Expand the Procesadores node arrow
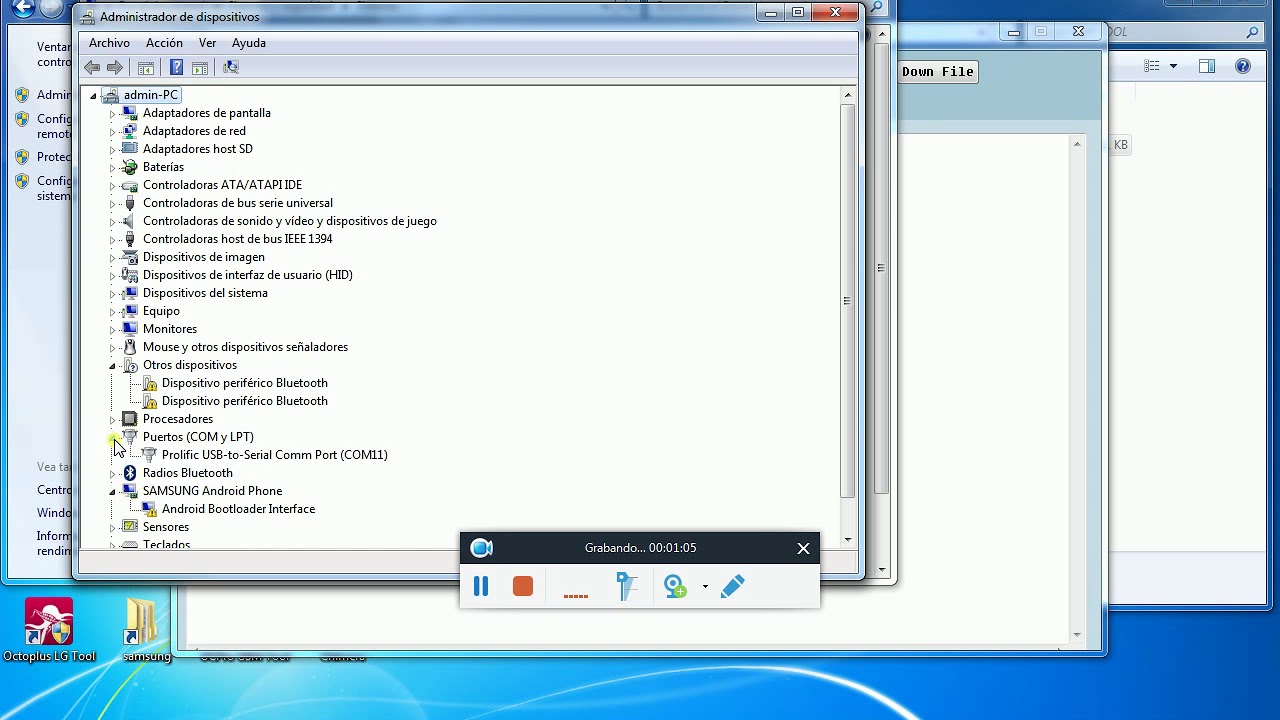The height and width of the screenshot is (720, 1280). point(112,420)
